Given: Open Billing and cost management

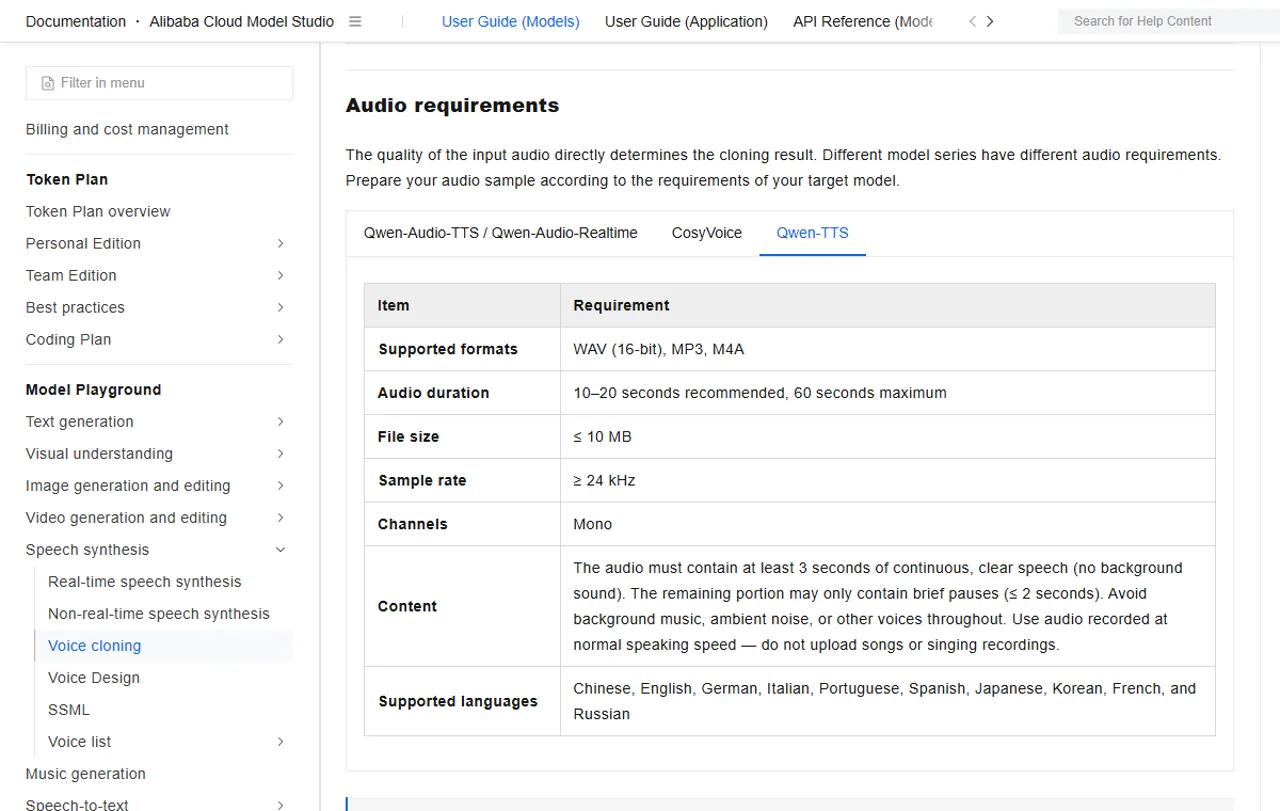Looking at the screenshot, I should (x=127, y=129).
